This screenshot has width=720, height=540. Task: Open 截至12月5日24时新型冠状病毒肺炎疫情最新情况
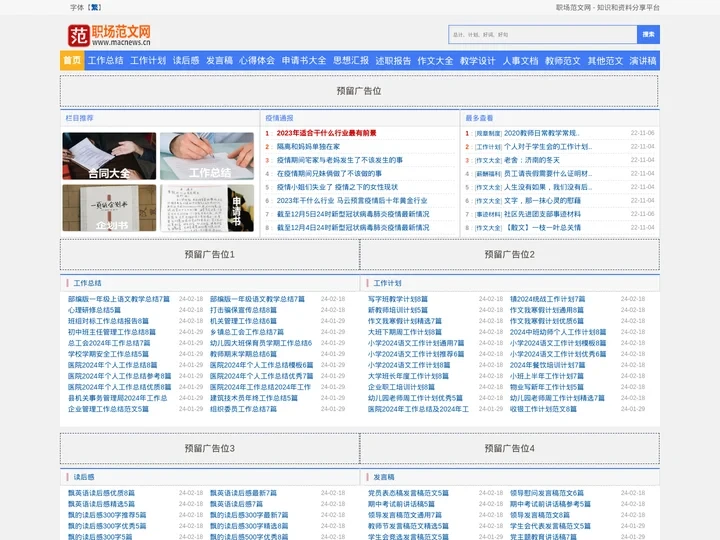click(x=353, y=214)
